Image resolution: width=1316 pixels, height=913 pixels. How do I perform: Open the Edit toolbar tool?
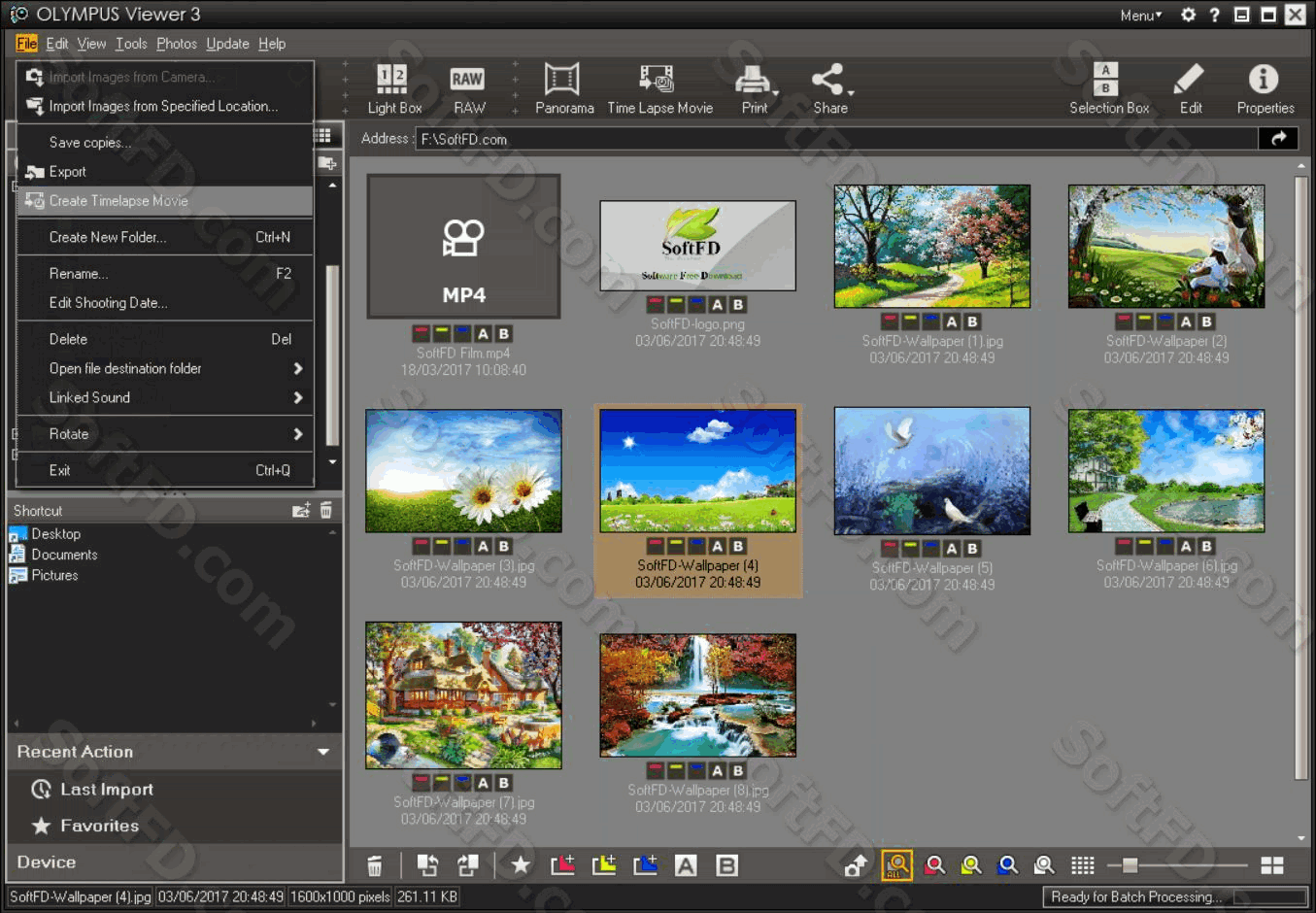[1190, 88]
